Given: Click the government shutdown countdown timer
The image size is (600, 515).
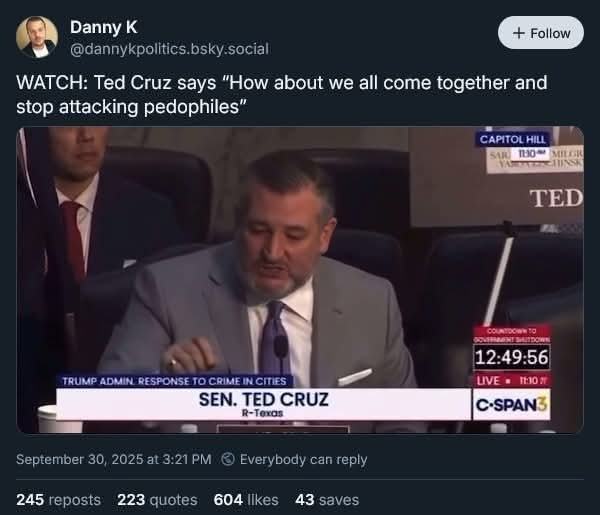Looking at the screenshot, I should tap(512, 358).
